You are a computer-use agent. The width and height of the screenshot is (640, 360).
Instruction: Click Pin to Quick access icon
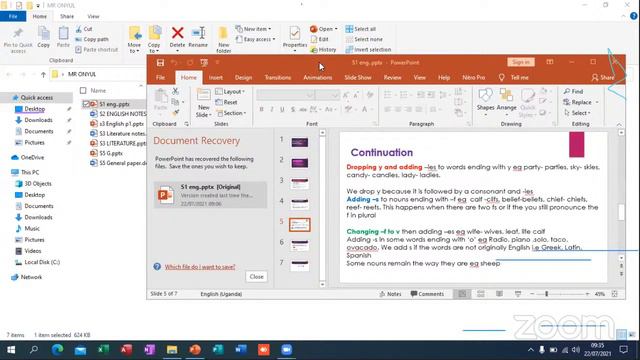coord(18,40)
